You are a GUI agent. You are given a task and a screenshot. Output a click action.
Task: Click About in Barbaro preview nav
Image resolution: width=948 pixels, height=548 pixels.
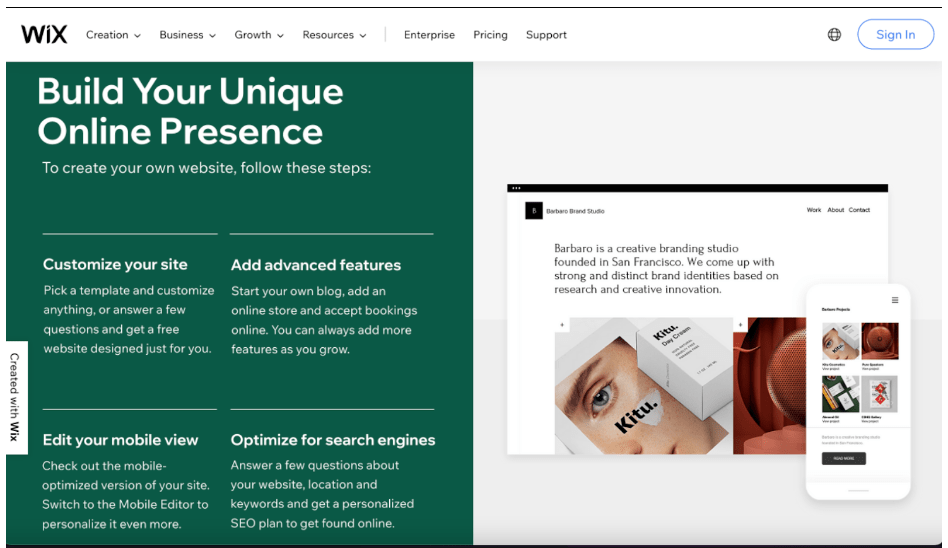point(836,210)
